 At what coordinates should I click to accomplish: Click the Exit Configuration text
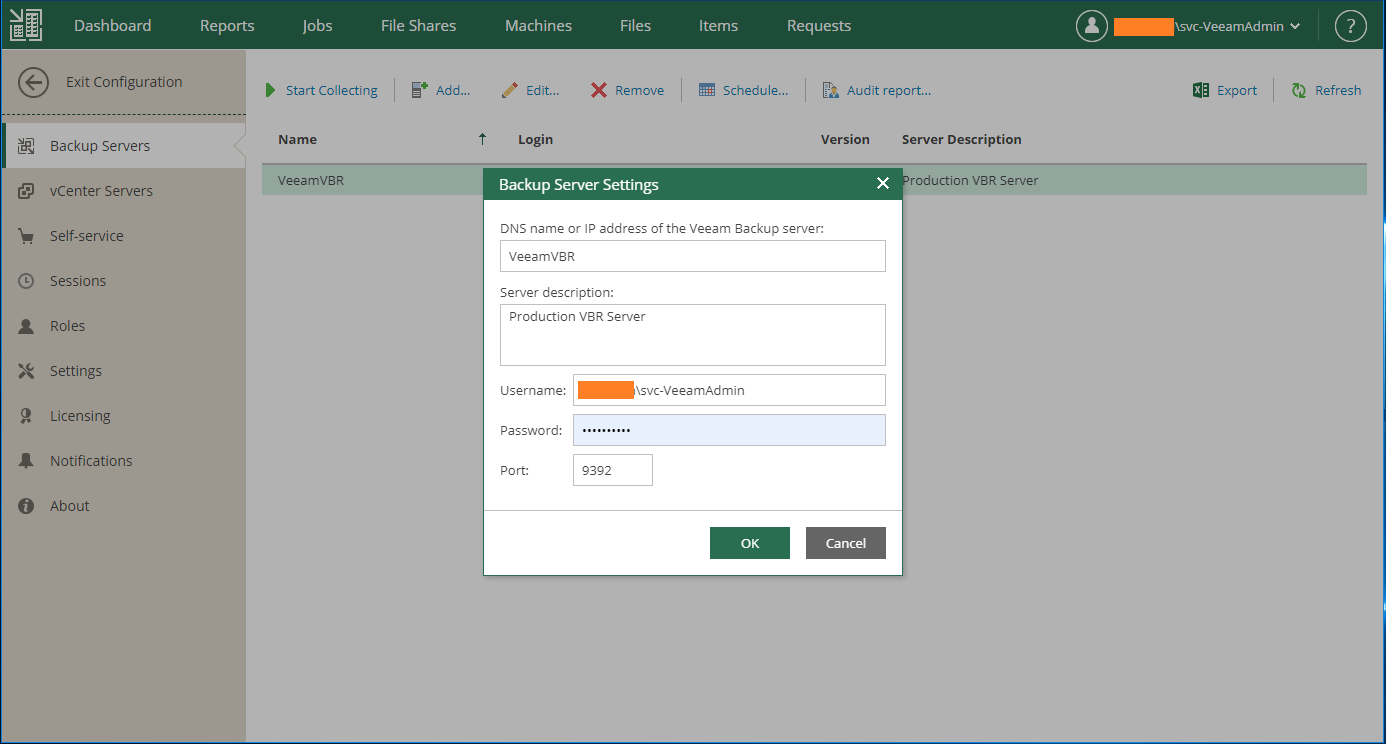124,82
